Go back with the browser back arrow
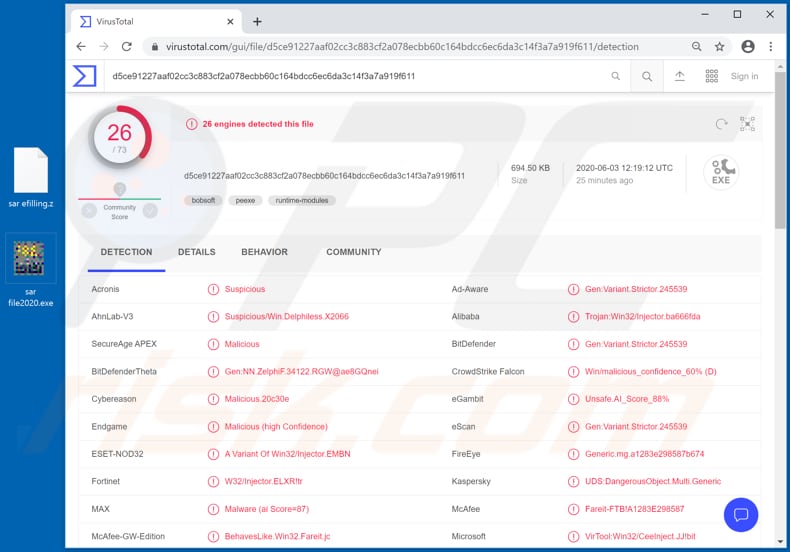The width and height of the screenshot is (790, 552). [81, 46]
